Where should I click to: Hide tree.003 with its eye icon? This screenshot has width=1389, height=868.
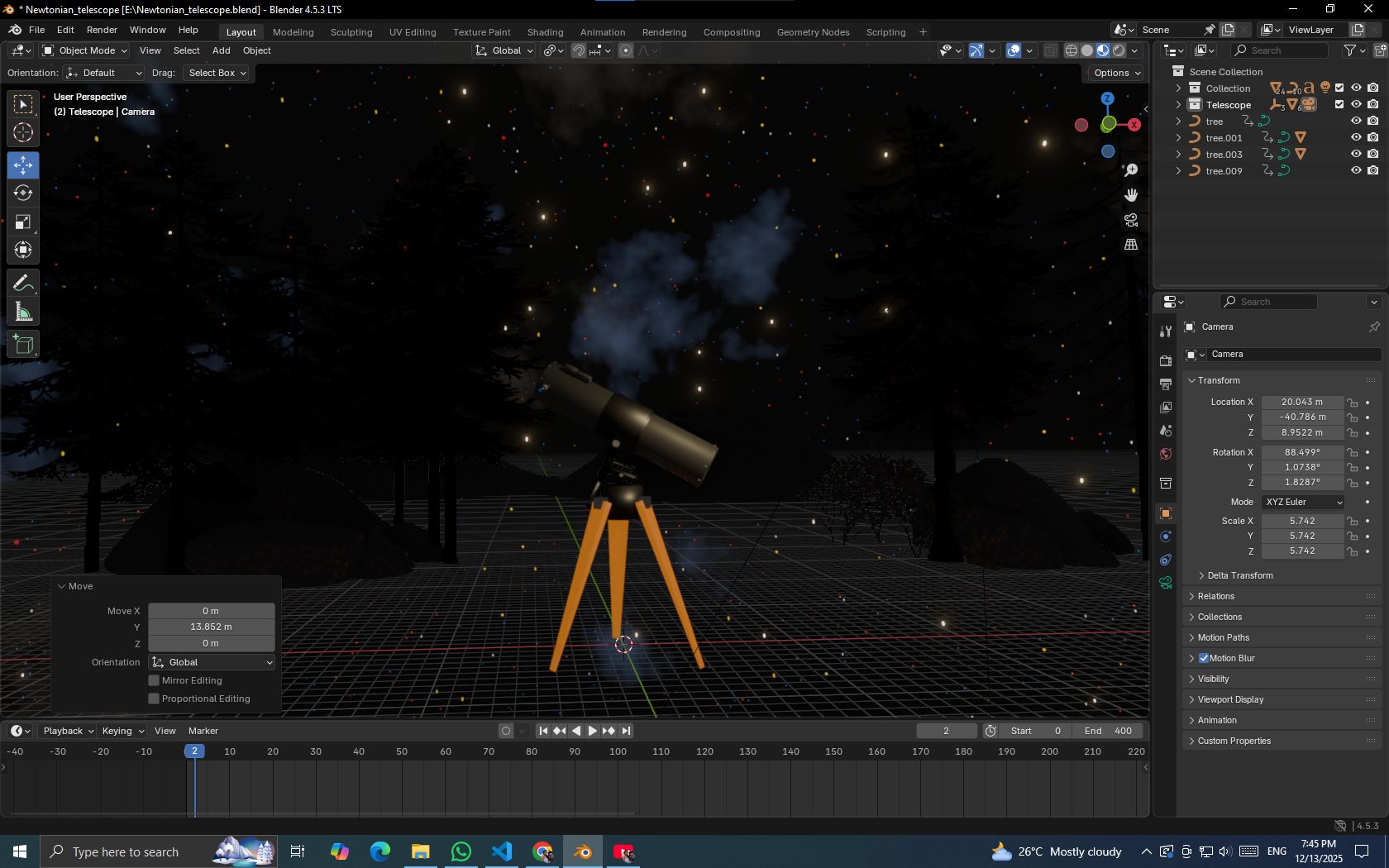tap(1355, 154)
